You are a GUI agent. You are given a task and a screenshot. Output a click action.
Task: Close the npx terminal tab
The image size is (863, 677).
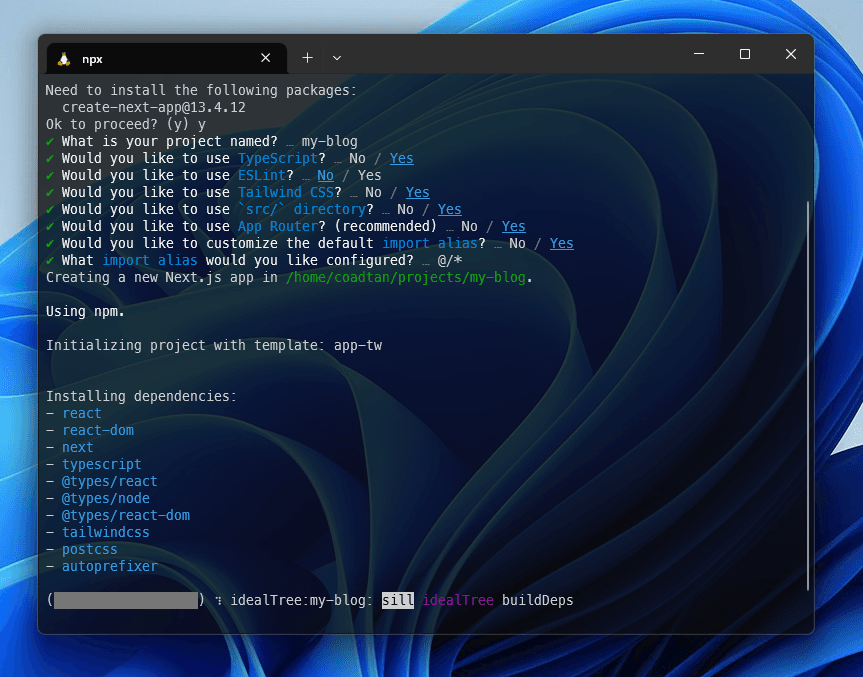click(265, 58)
